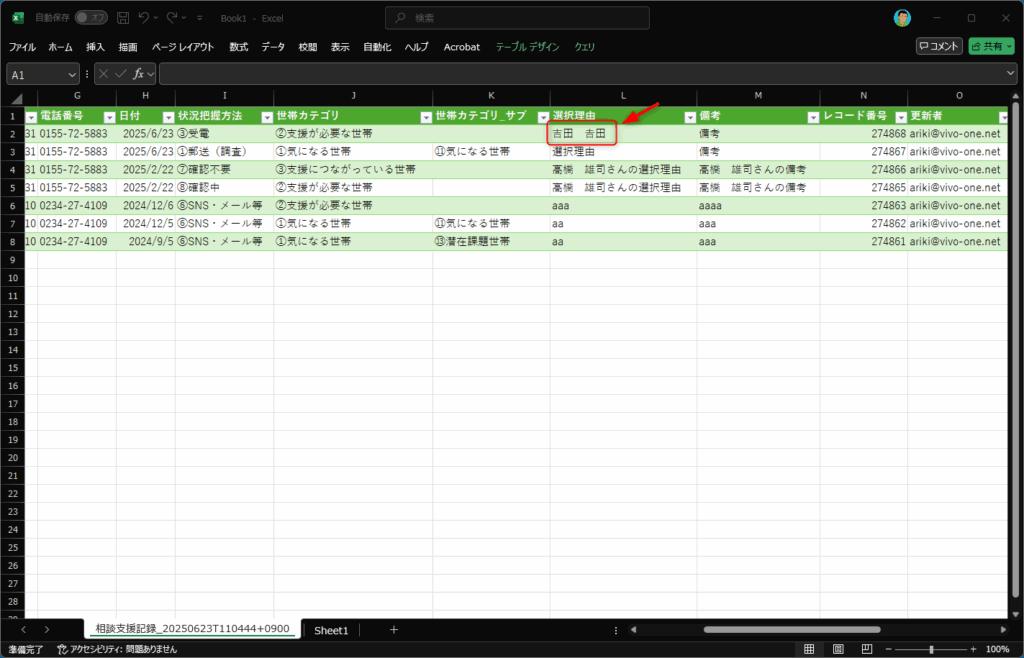Expand the formula bar chevron
Screen dimensions: 1024x658
point(1011,74)
